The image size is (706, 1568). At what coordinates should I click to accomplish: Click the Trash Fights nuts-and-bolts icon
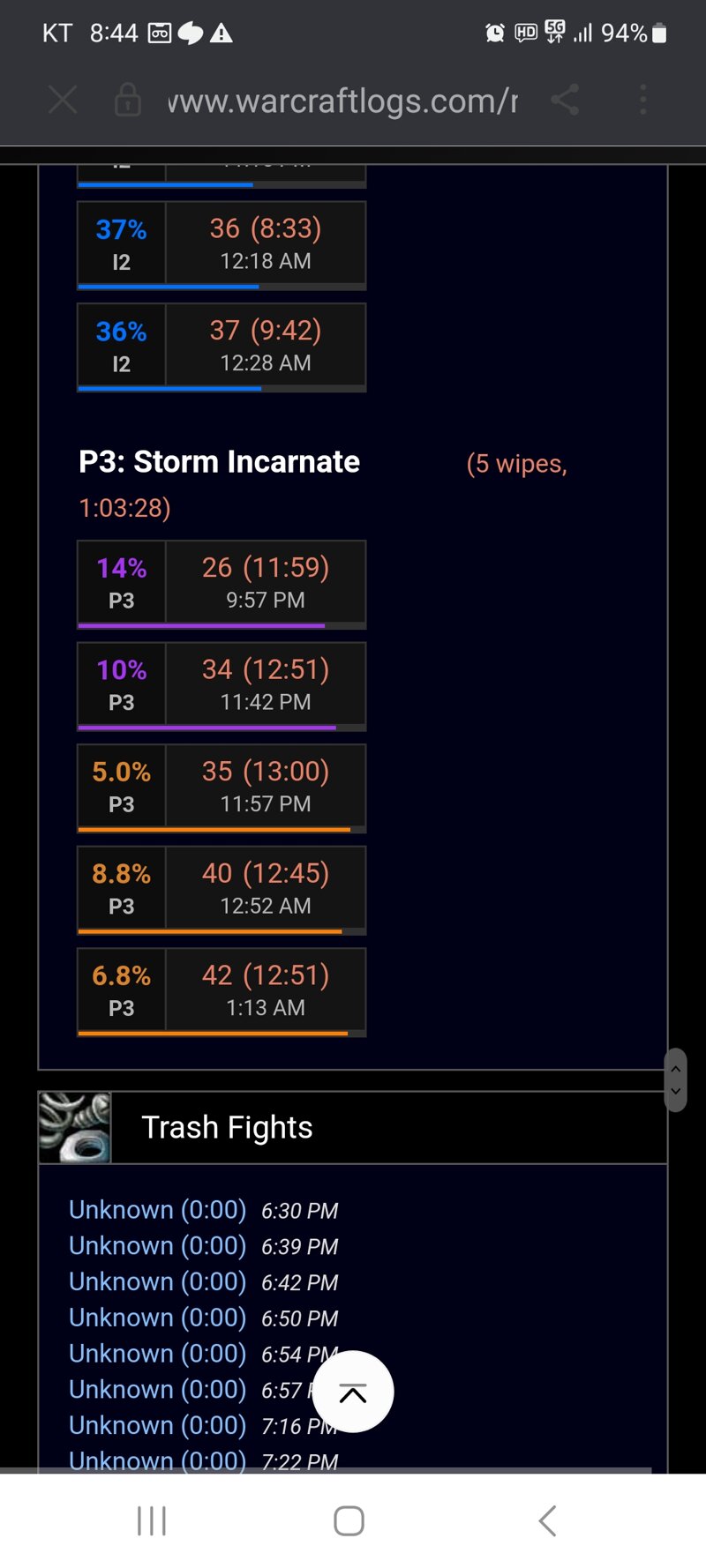tap(75, 1127)
